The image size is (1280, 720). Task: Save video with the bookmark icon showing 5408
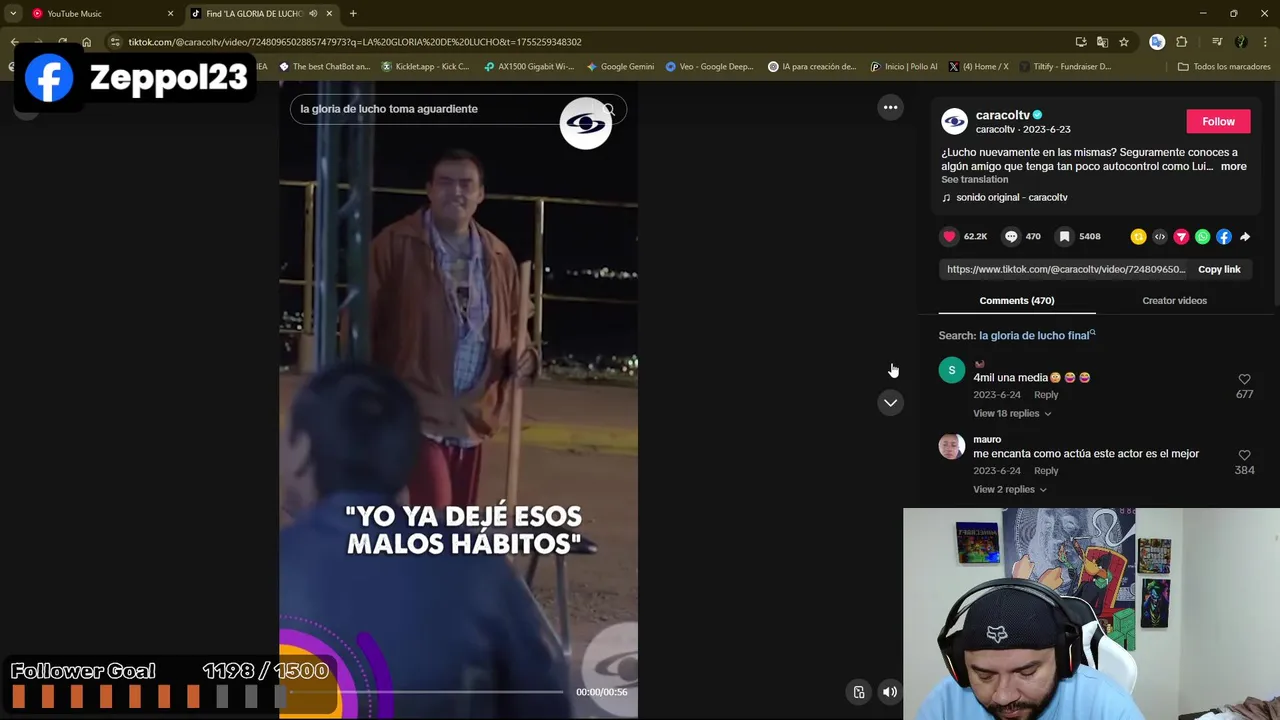click(1065, 237)
